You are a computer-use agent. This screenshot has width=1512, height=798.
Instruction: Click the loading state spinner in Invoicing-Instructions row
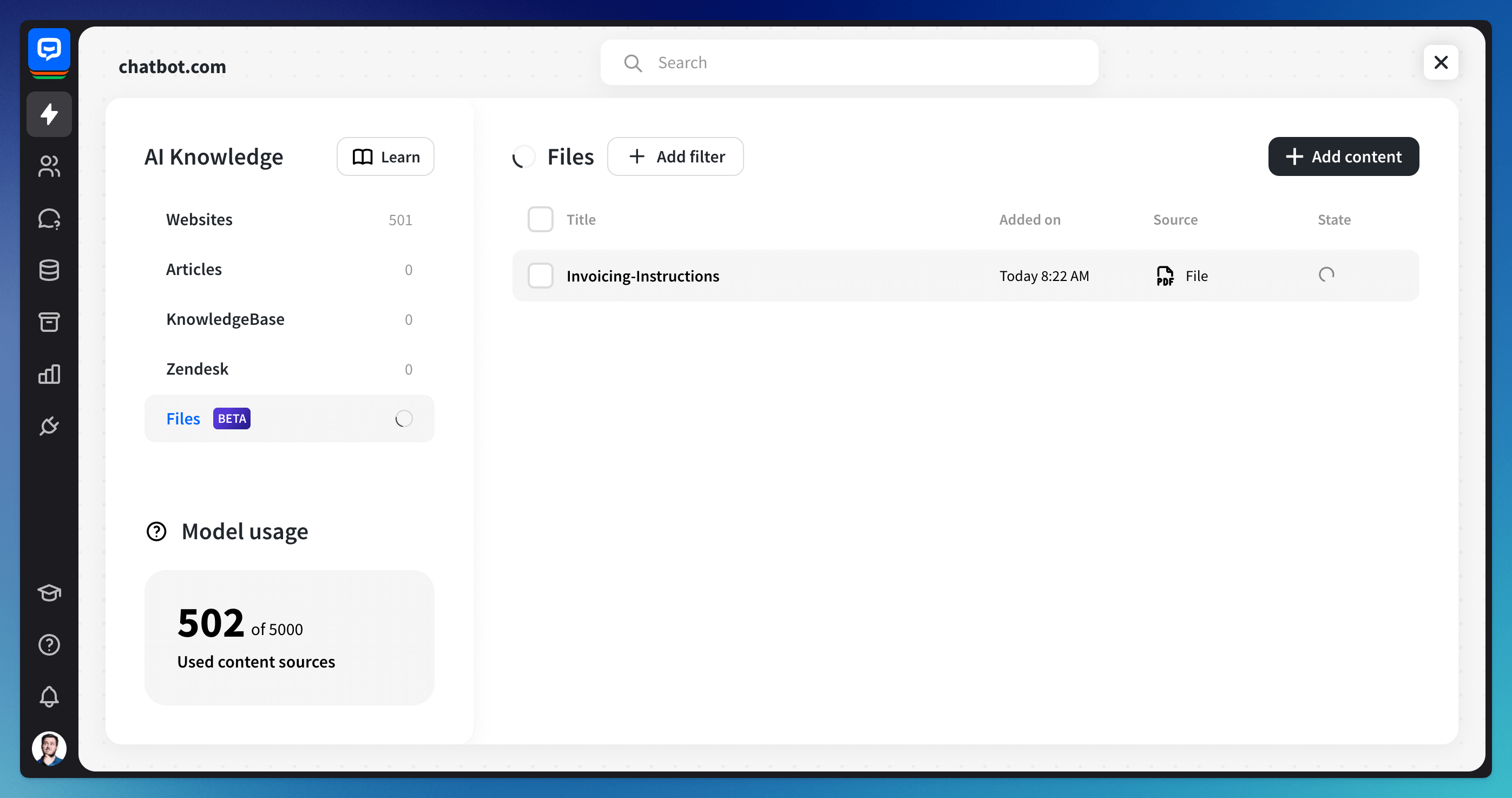[1326, 274]
